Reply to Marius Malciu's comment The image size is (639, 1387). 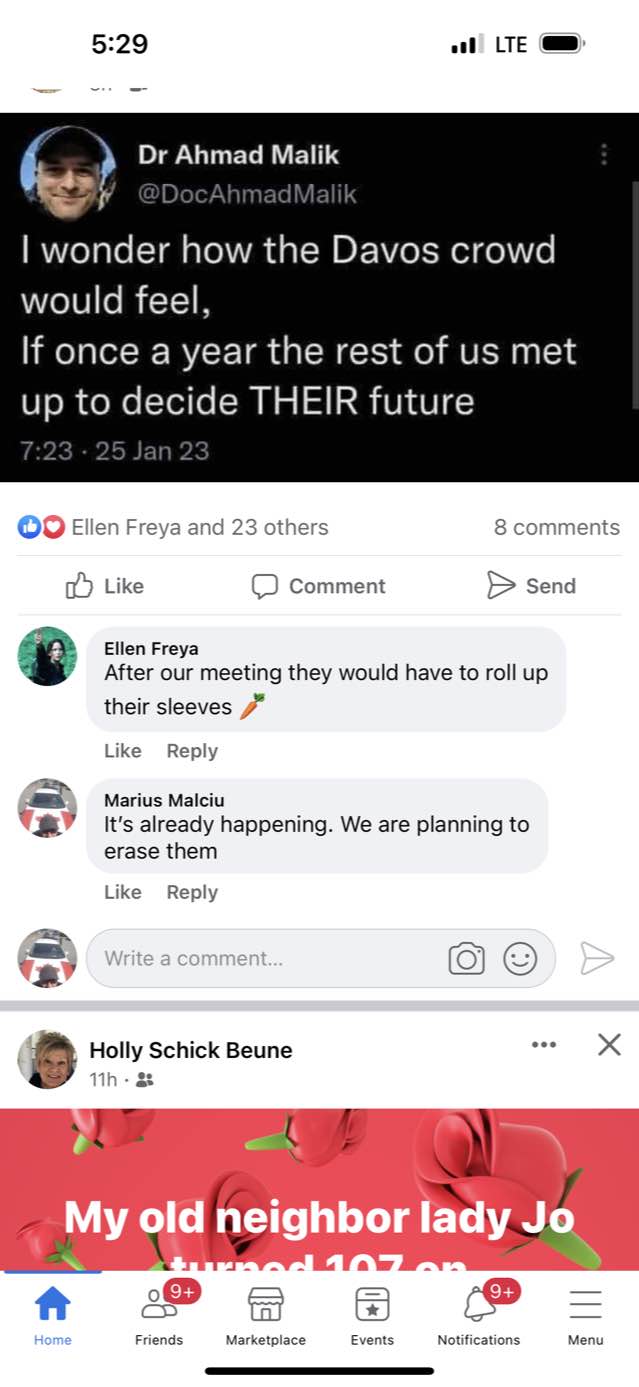[191, 892]
